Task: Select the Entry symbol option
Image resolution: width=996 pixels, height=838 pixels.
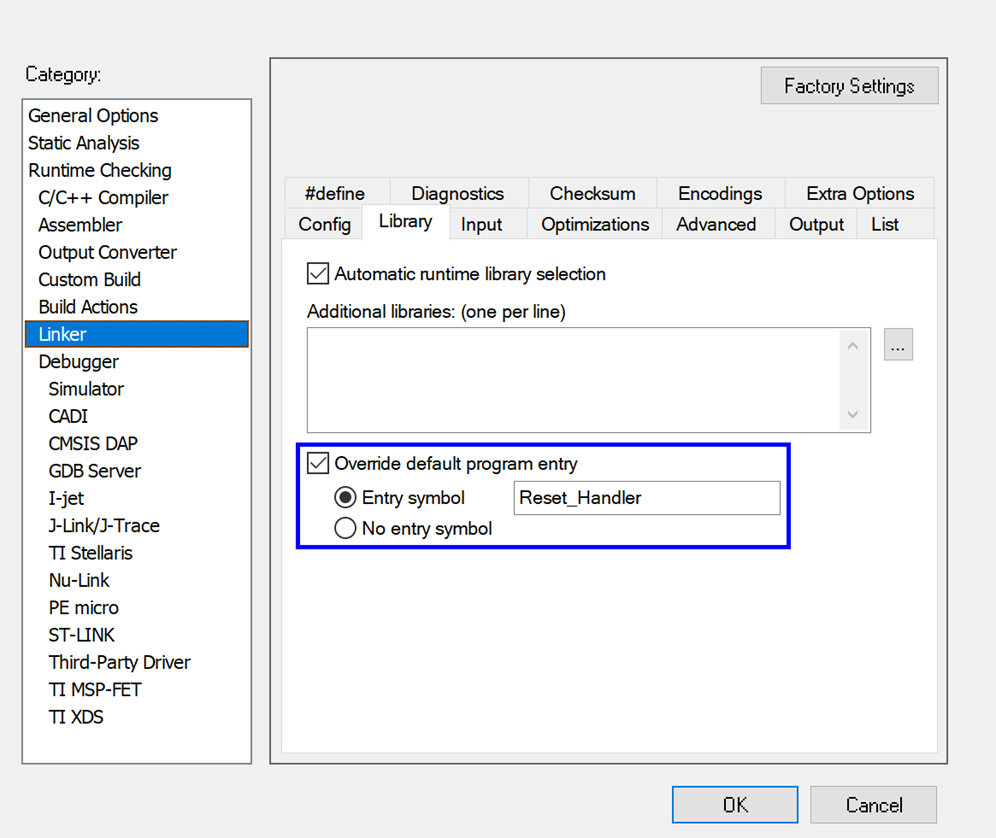Action: coord(345,497)
